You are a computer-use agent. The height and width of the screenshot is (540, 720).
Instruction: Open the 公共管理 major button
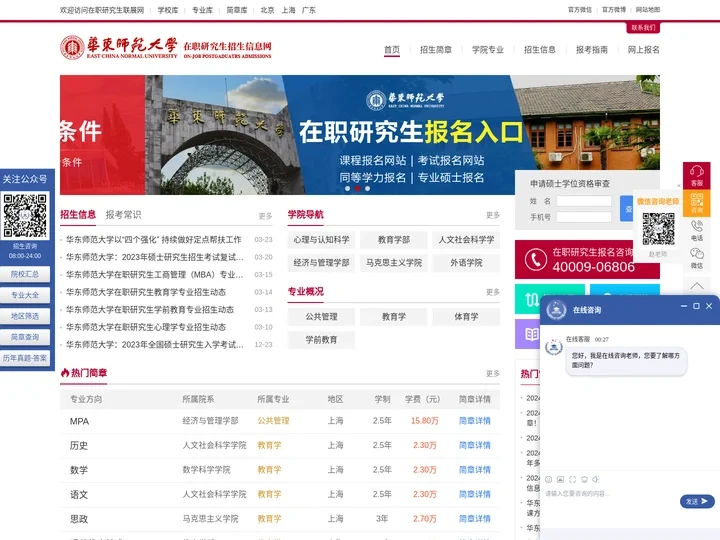321,317
